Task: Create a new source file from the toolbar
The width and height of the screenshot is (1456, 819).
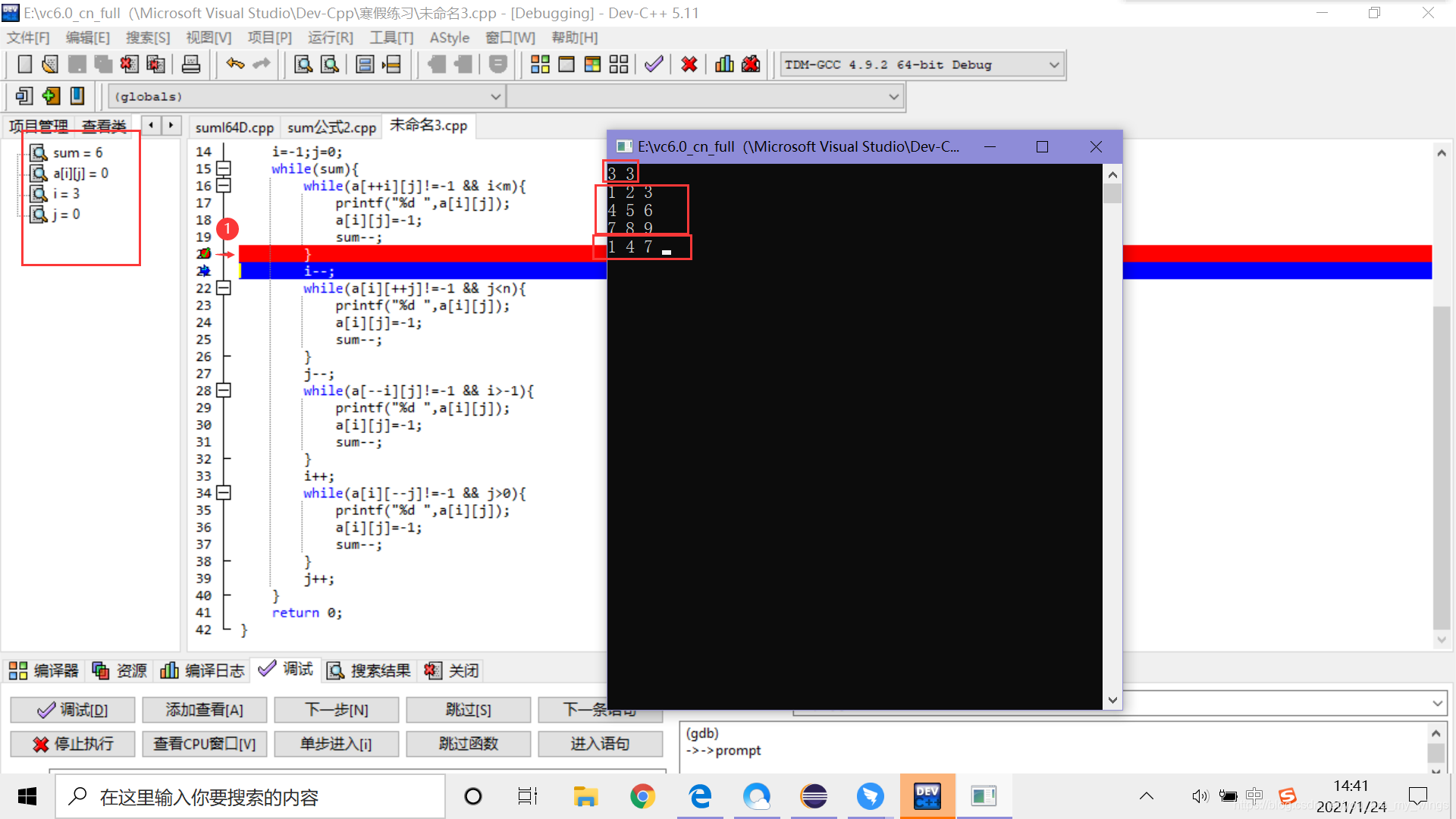Action: [x=24, y=64]
